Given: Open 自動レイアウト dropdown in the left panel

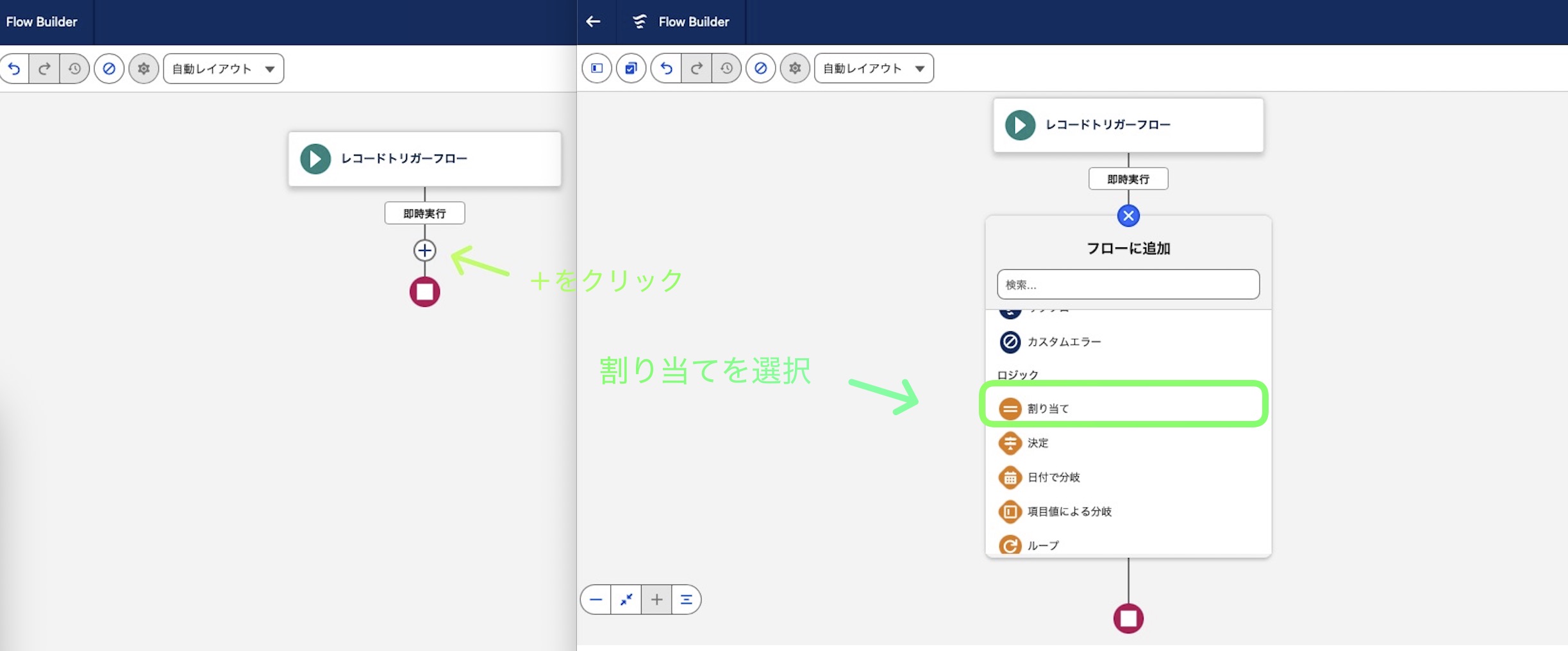Looking at the screenshot, I should click(x=224, y=69).
